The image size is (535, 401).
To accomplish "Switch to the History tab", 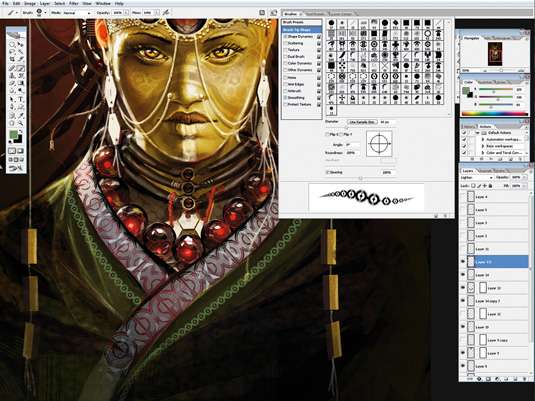I will click(469, 127).
